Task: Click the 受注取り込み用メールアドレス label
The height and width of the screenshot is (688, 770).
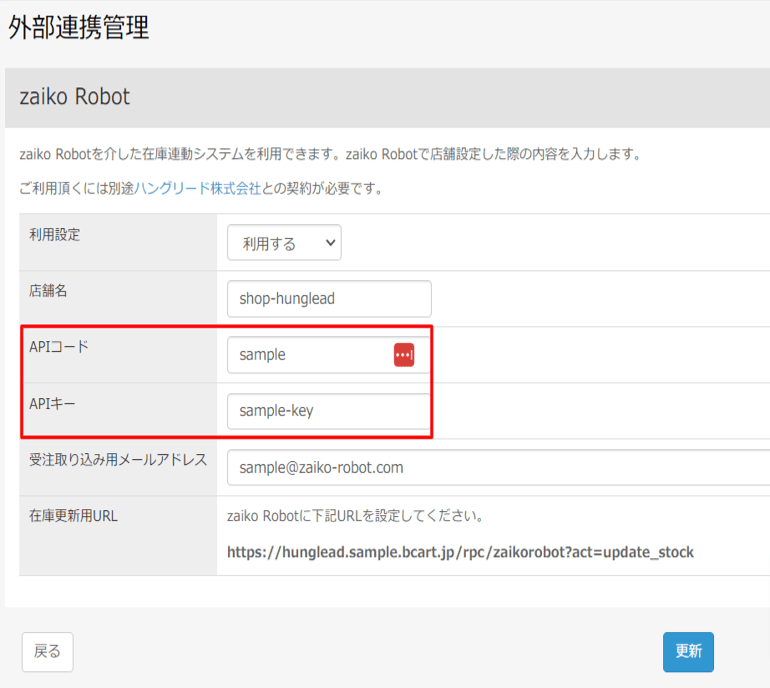Action: [118, 460]
